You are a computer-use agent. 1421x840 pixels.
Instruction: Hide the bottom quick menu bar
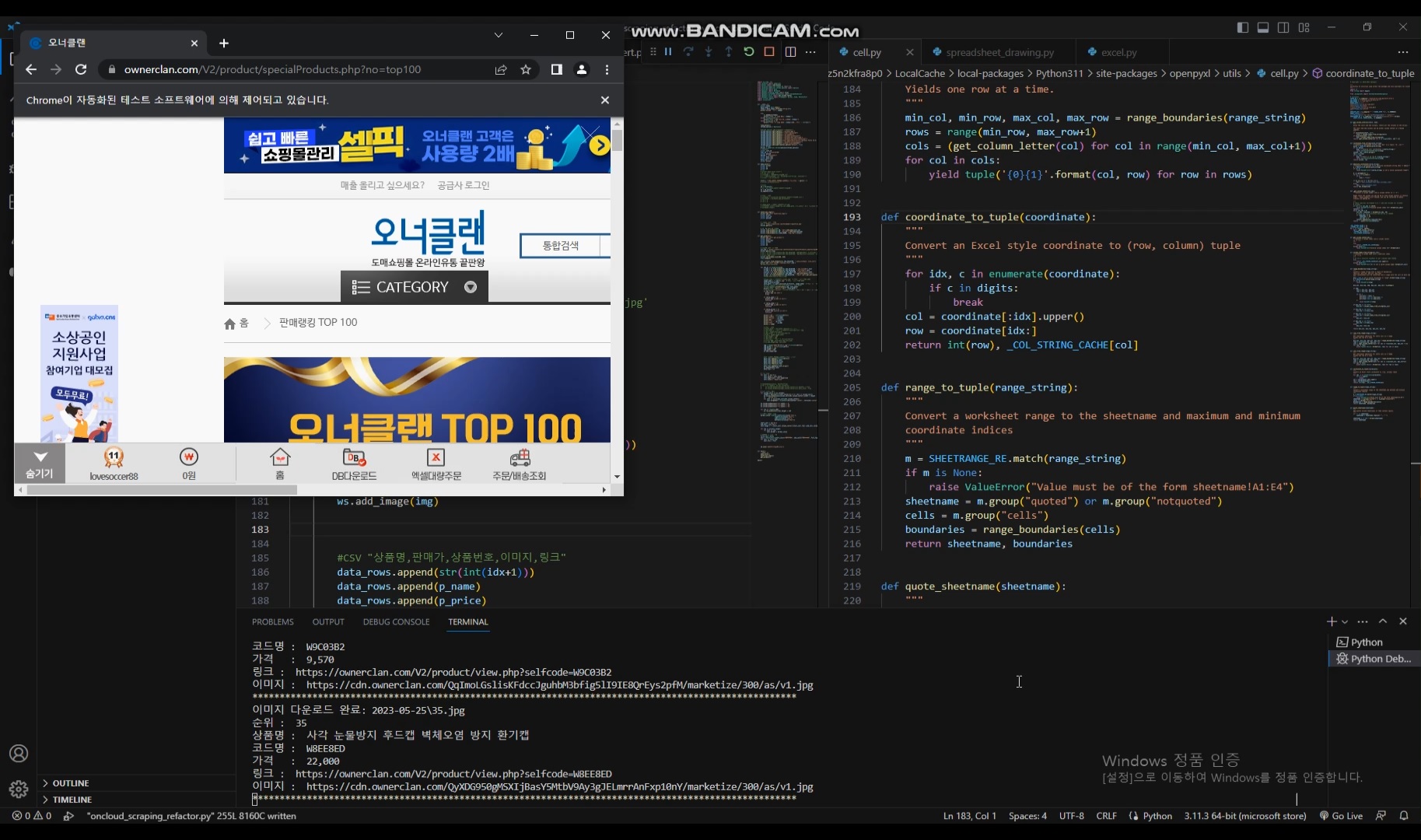coord(40,463)
